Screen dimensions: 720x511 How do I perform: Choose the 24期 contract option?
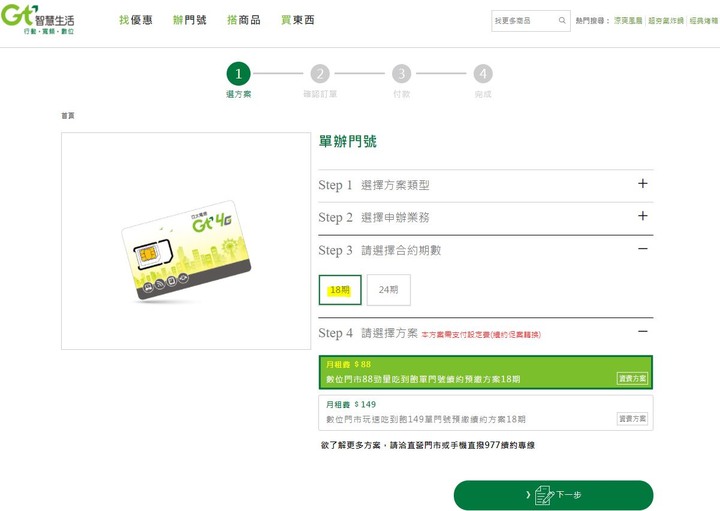(388, 290)
